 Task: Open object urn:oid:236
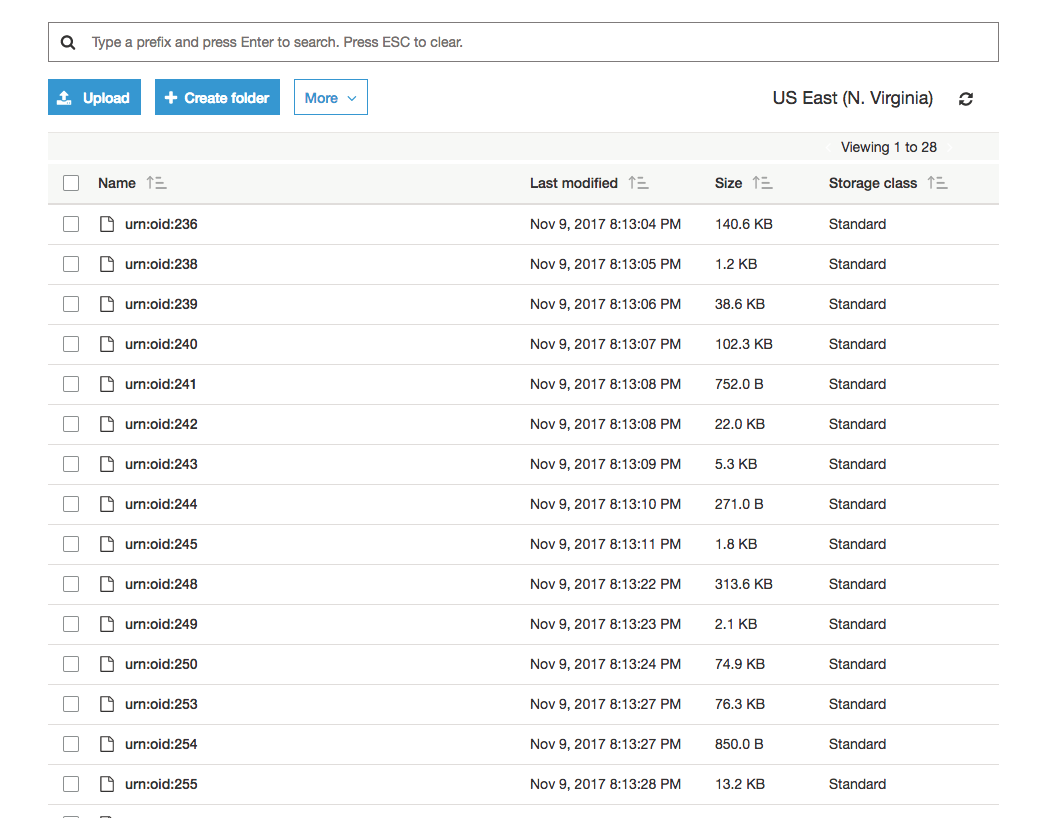pyautogui.click(x=161, y=224)
